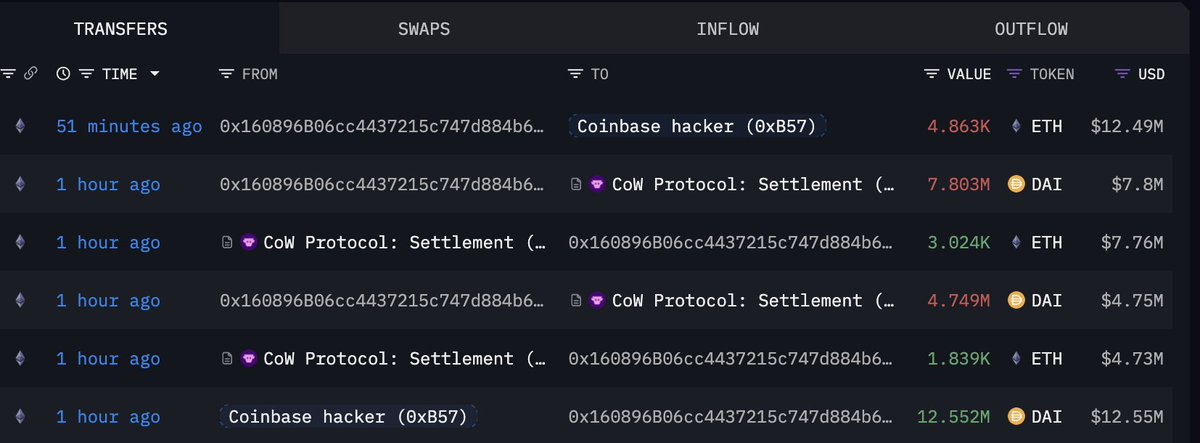Click the value 1.839K
The height and width of the screenshot is (443, 1200).
pyautogui.click(x=957, y=358)
